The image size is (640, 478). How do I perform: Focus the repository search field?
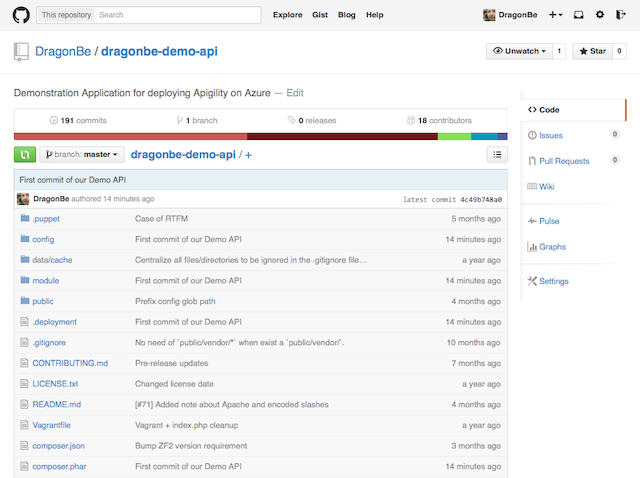pos(178,15)
